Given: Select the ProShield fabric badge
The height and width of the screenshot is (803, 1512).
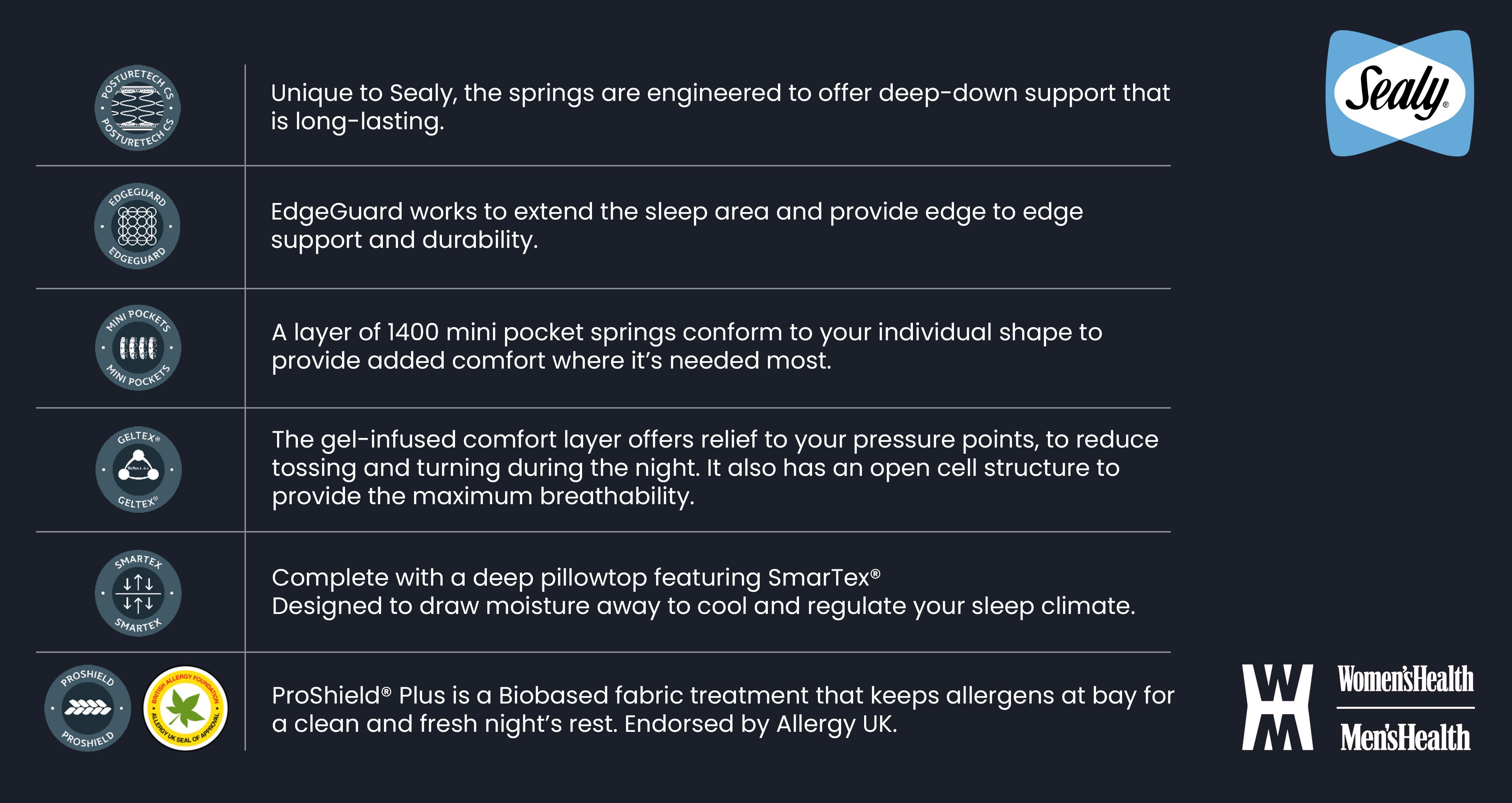Looking at the screenshot, I should (87, 708).
